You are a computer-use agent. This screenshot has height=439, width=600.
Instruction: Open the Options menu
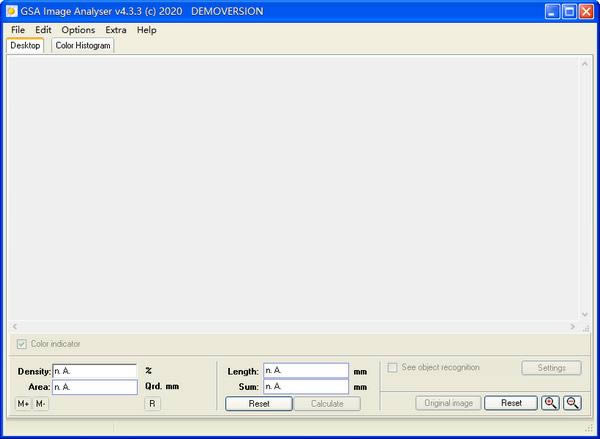point(78,30)
